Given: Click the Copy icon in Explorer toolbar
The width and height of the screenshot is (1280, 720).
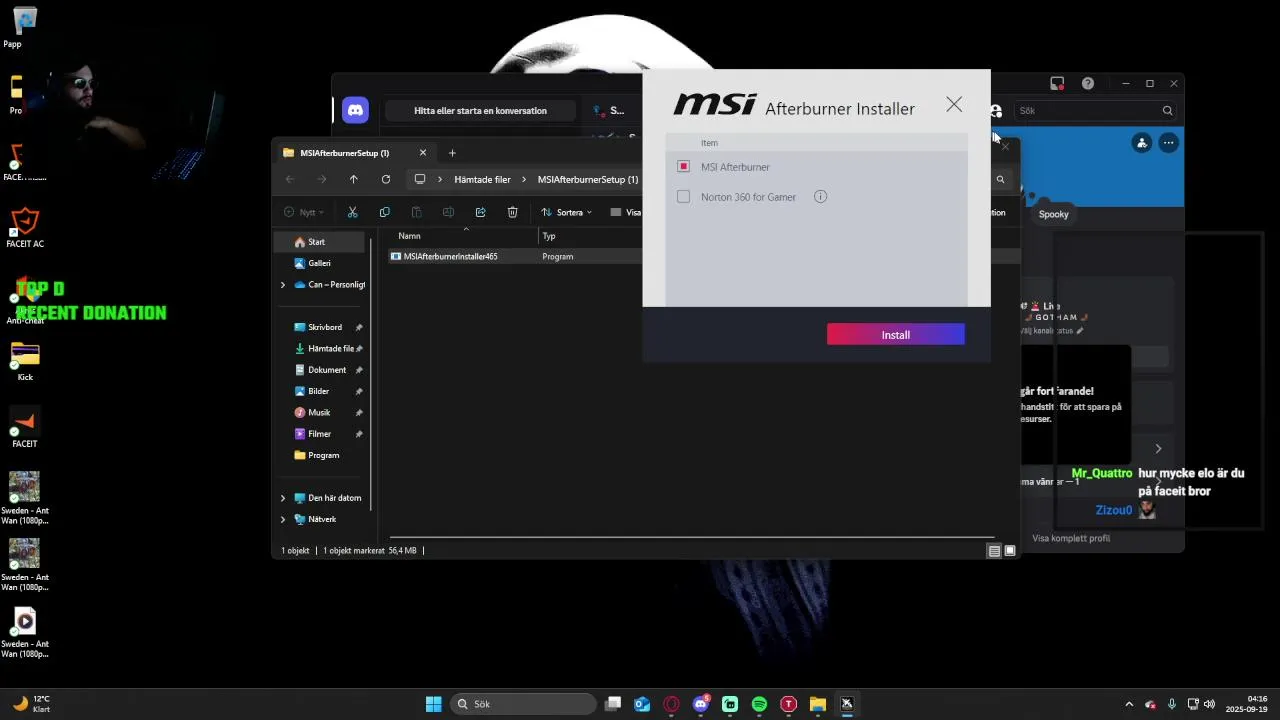Looking at the screenshot, I should click(384, 212).
